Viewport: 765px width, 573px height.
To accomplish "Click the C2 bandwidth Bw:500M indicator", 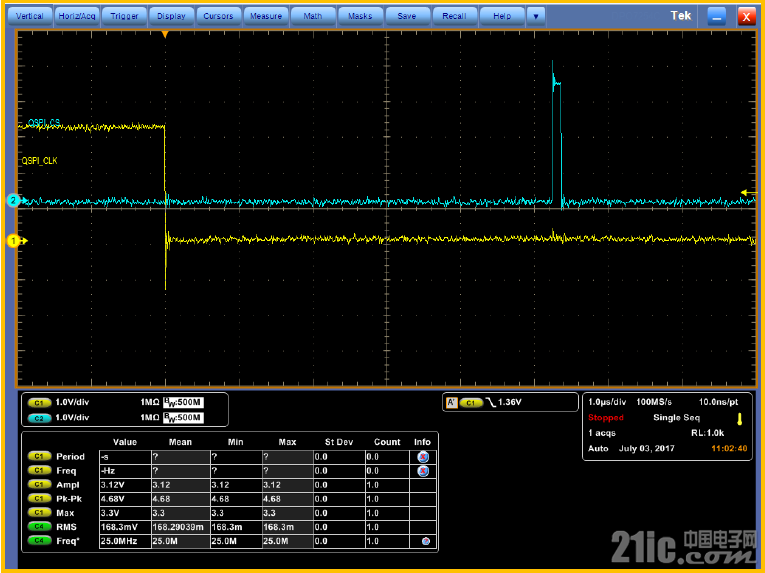I will point(183,418).
